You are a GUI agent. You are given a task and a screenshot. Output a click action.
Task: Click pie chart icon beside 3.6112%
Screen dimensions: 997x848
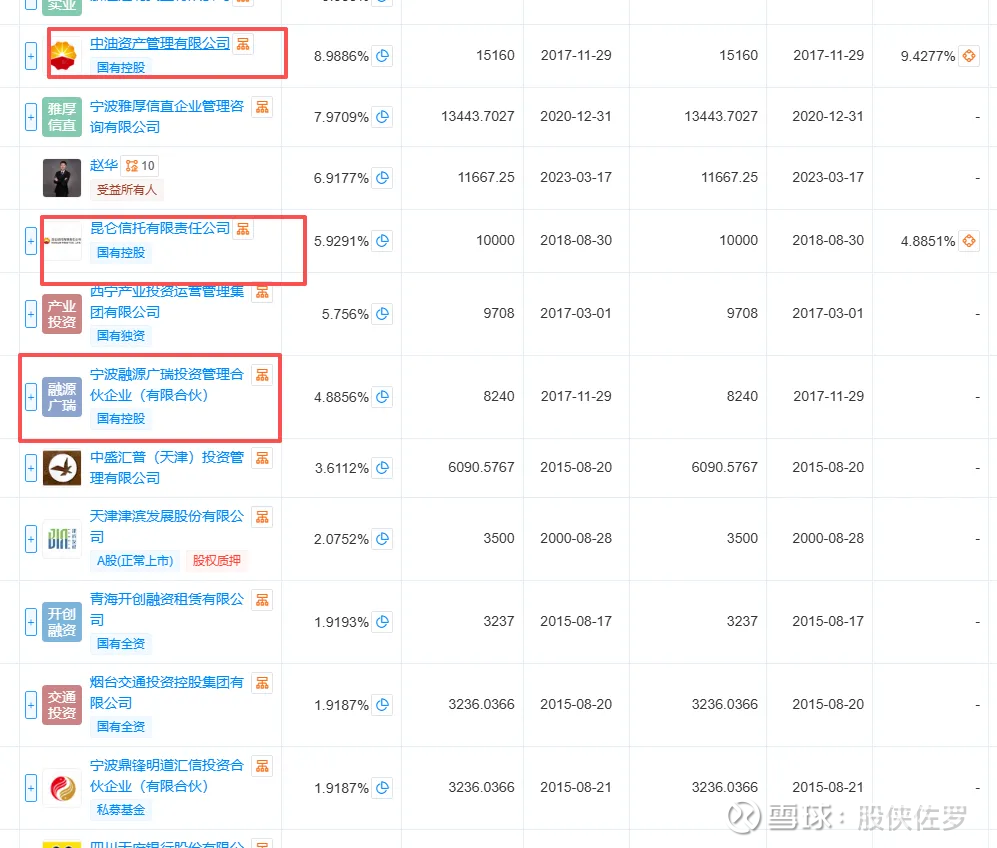(x=382, y=468)
